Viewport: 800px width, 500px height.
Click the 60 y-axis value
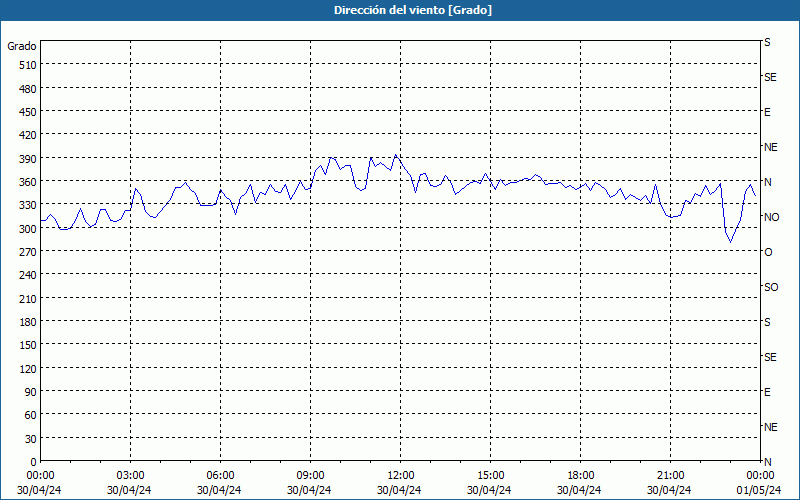point(31,415)
